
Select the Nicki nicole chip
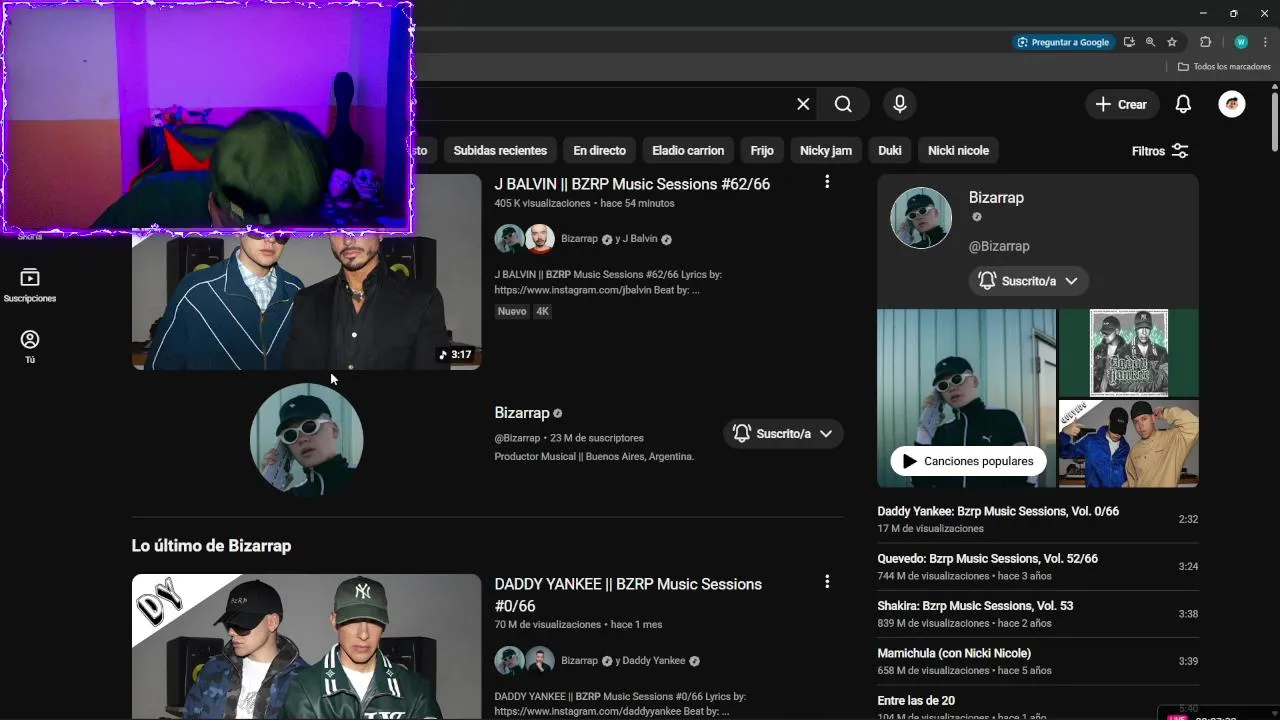[958, 151]
